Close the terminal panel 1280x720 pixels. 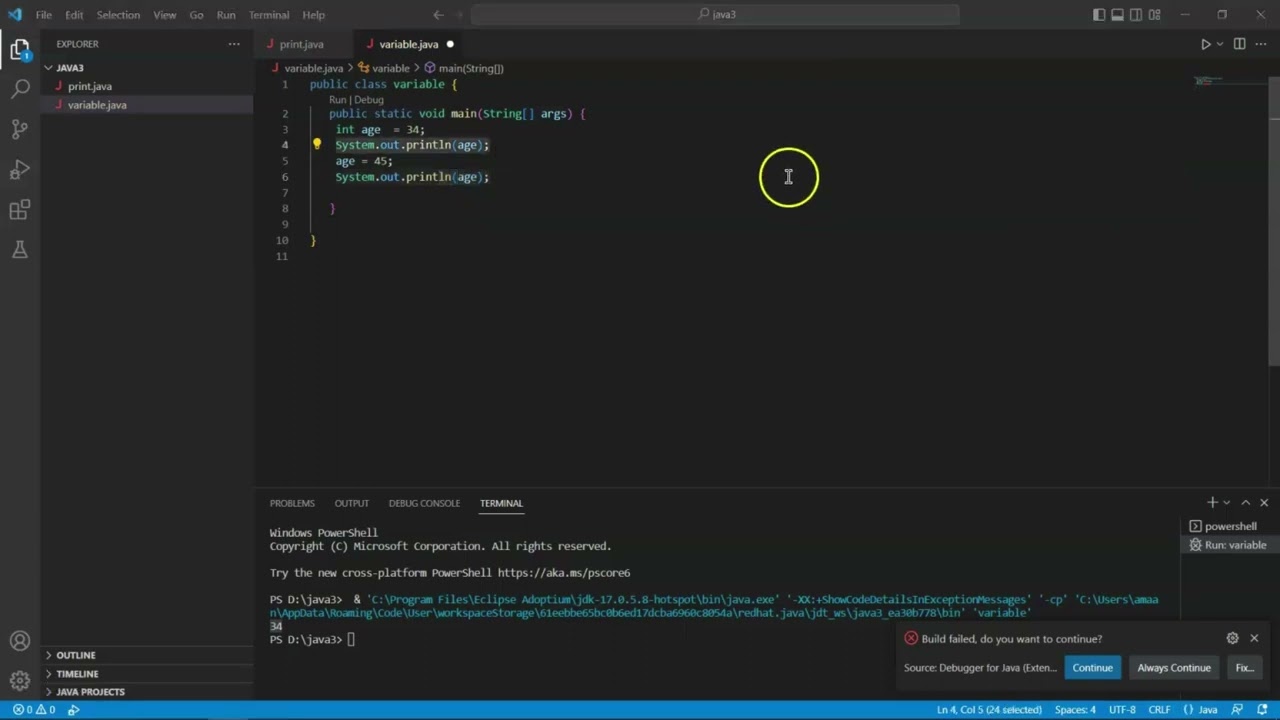coord(1264,503)
